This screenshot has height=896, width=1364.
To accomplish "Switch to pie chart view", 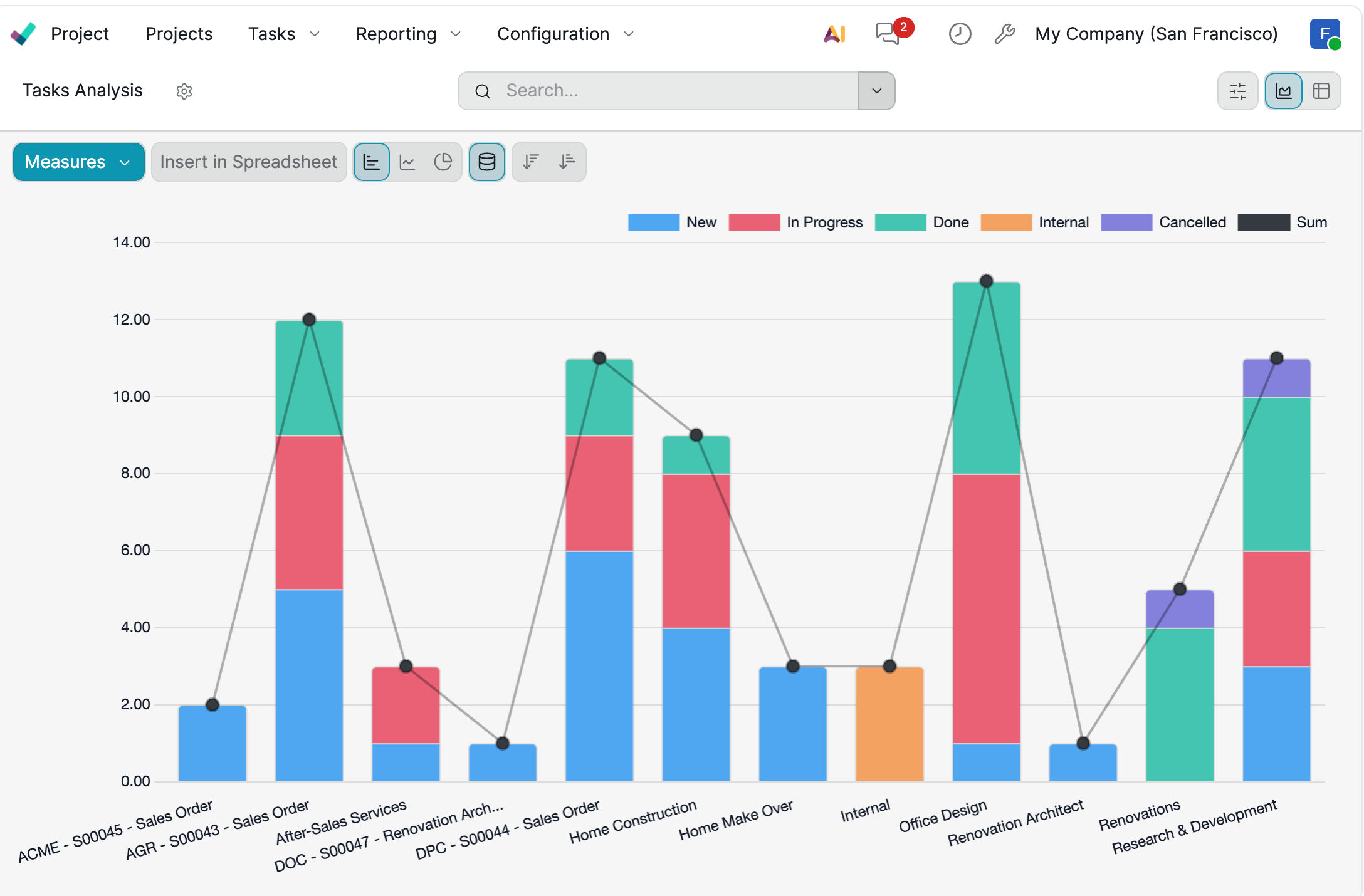I will click(443, 162).
